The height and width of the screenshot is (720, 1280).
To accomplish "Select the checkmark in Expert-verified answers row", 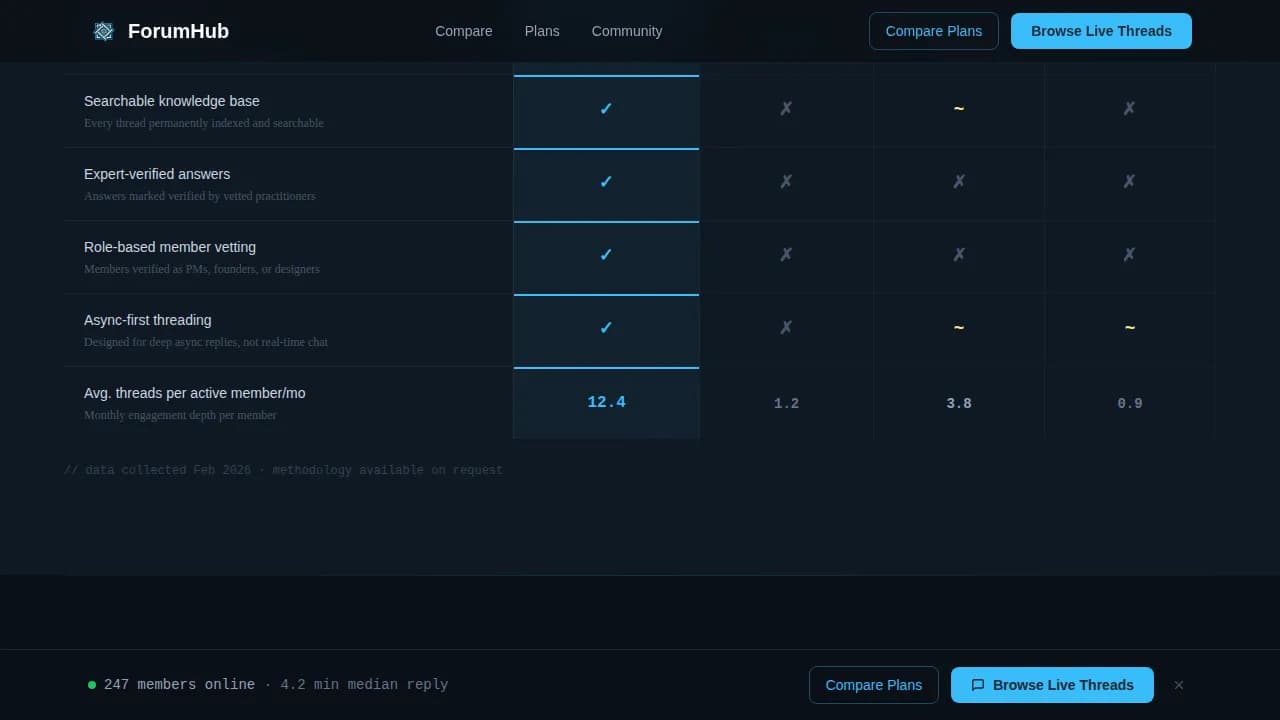I will pyautogui.click(x=605, y=182).
